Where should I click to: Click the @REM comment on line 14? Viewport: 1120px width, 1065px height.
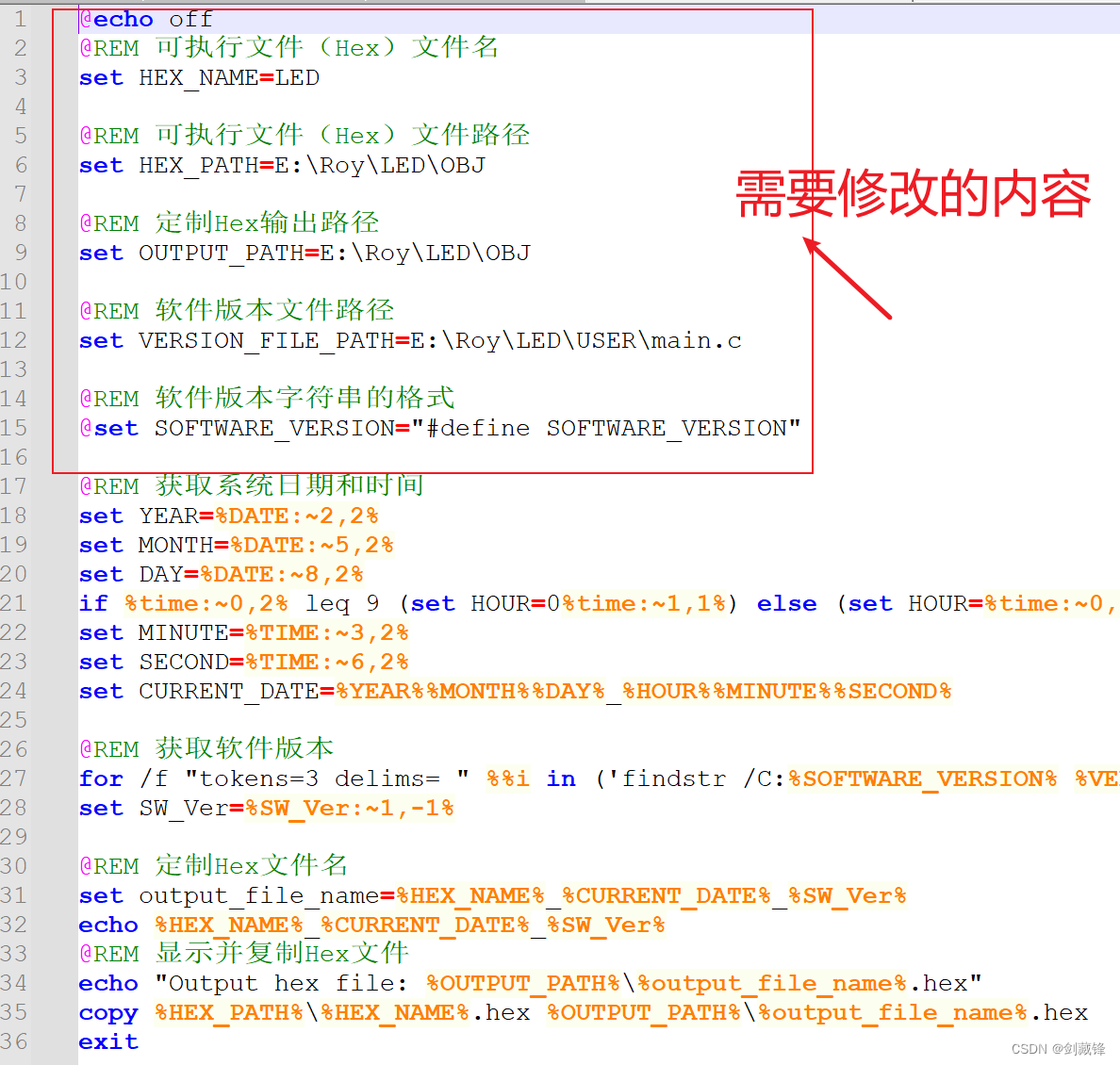tap(267, 398)
